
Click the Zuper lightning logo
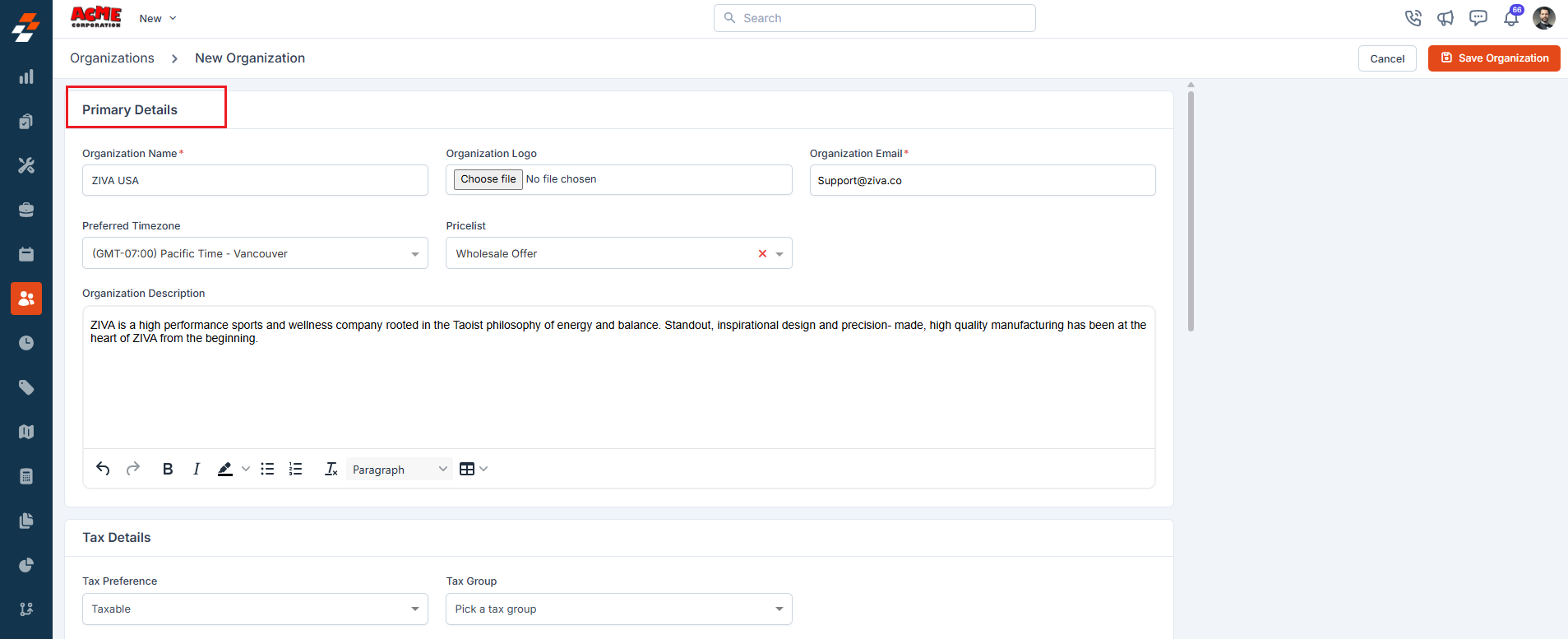26,27
